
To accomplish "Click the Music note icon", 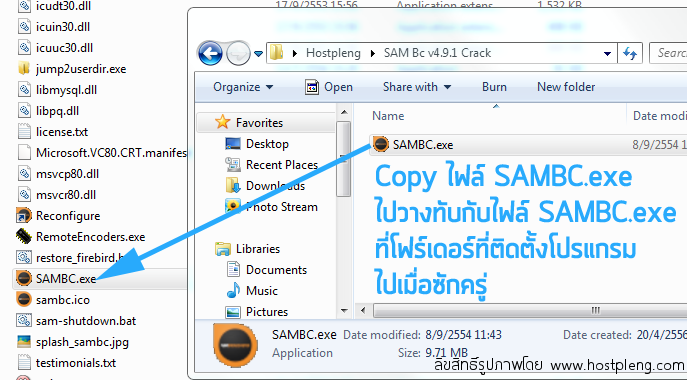I will click(233, 290).
